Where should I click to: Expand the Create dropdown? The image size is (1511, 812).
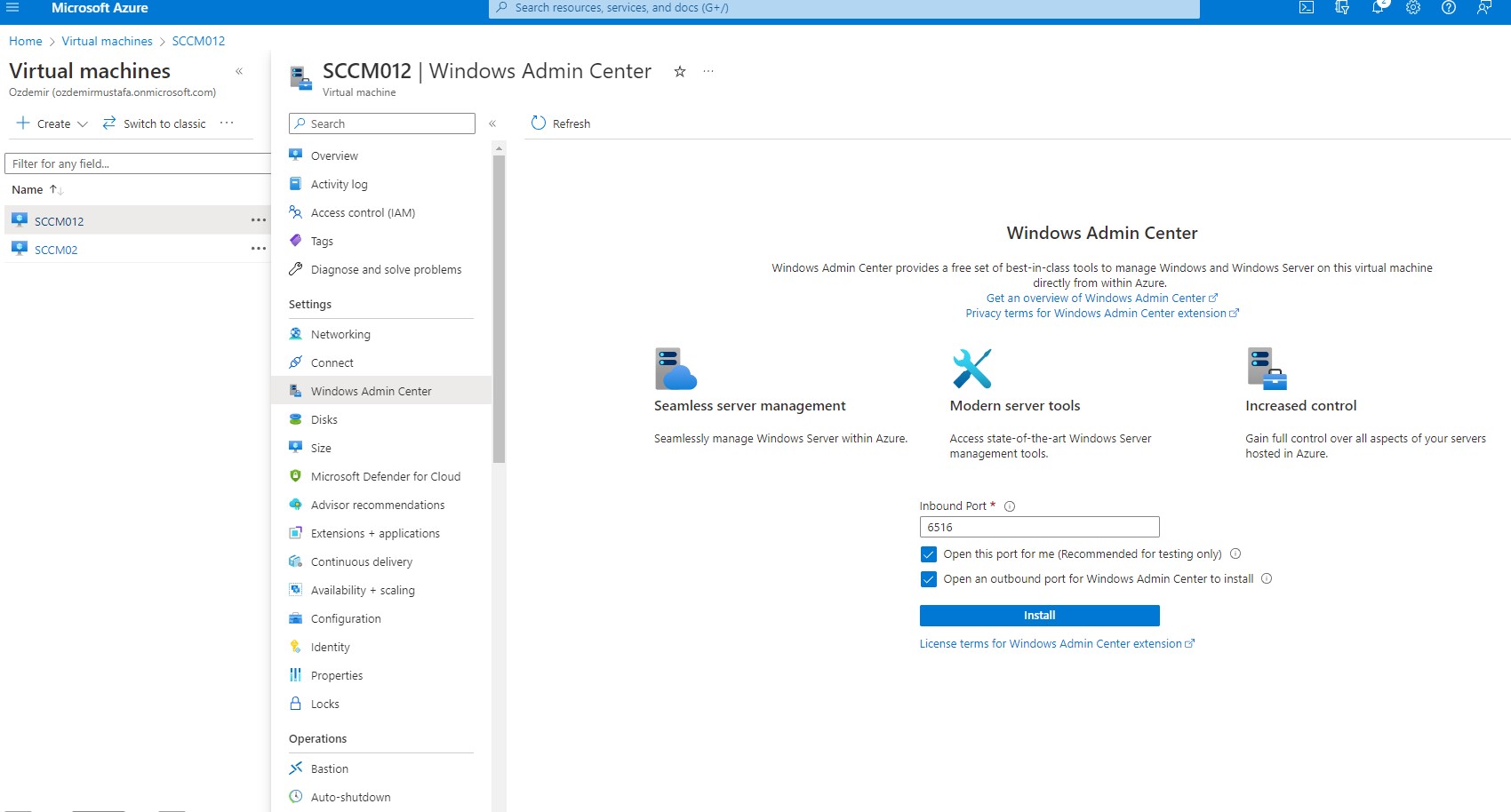coord(83,123)
